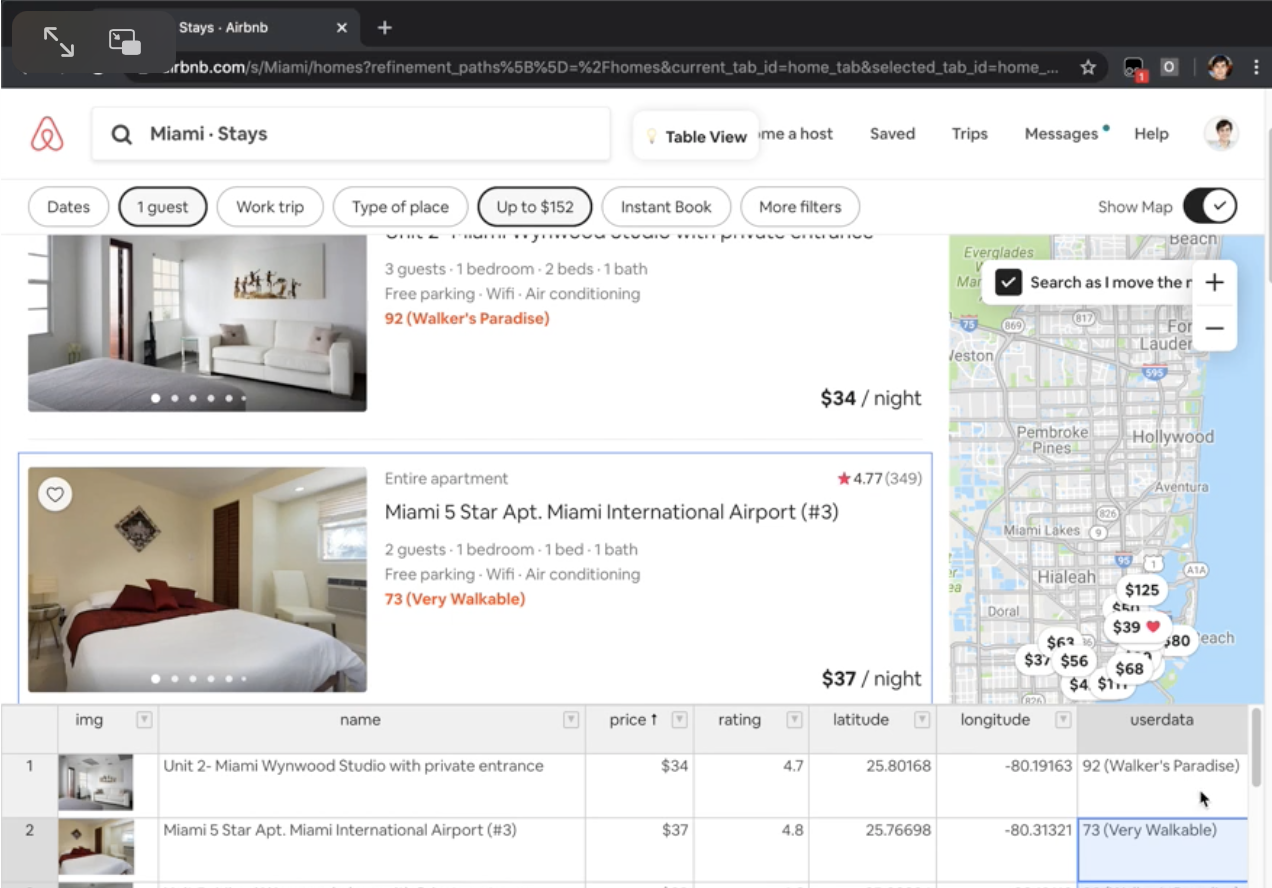Open More filters
Image resolution: width=1272 pixels, height=888 pixels.
pyautogui.click(x=800, y=207)
